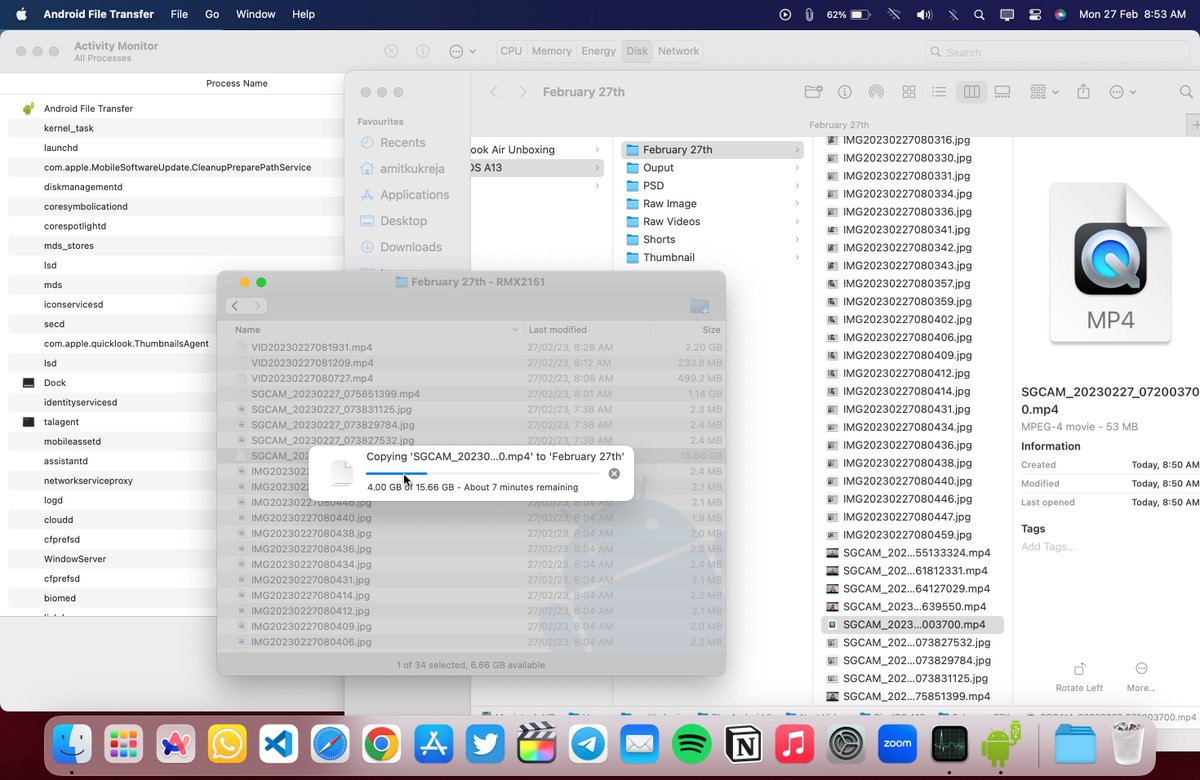Switch Finder to list view
This screenshot has height=780, width=1200.
[x=939, y=92]
